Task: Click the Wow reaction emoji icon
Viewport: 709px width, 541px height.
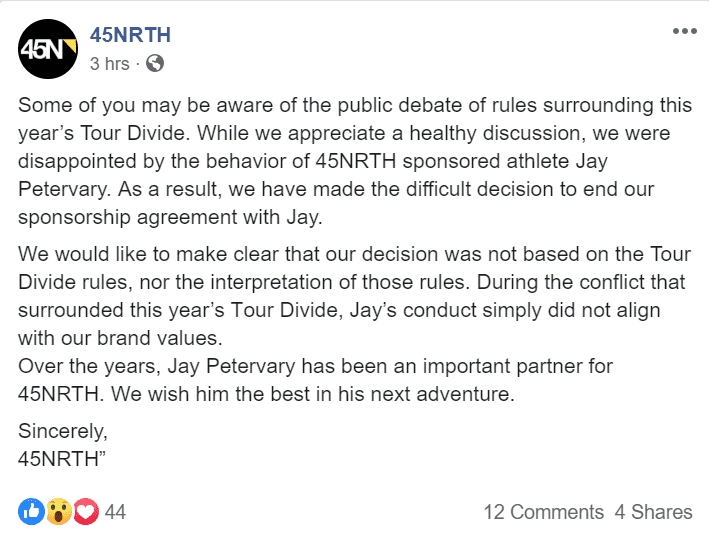Action: pyautogui.click(x=58, y=512)
